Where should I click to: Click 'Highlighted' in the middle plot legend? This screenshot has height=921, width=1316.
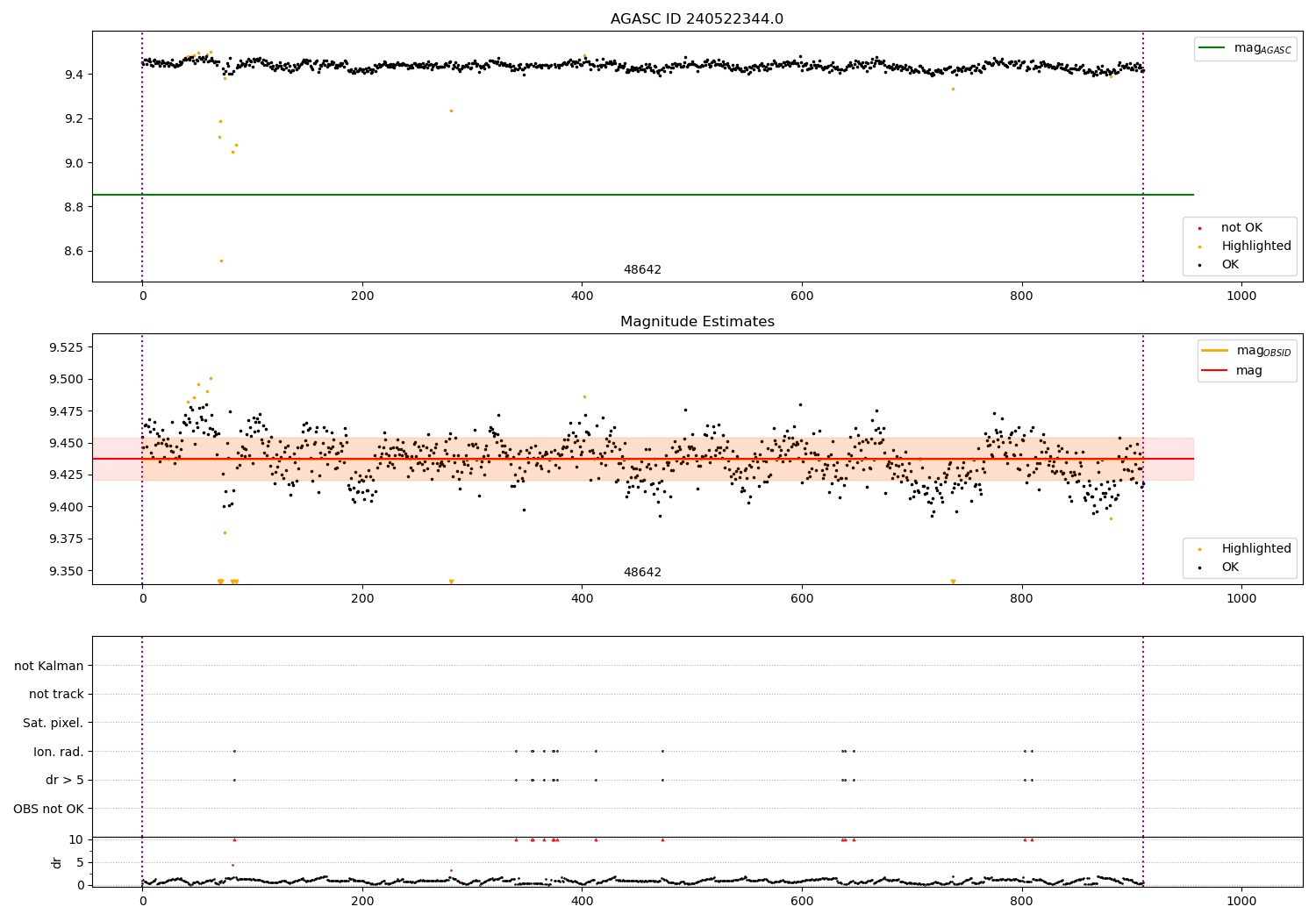pos(1247,549)
